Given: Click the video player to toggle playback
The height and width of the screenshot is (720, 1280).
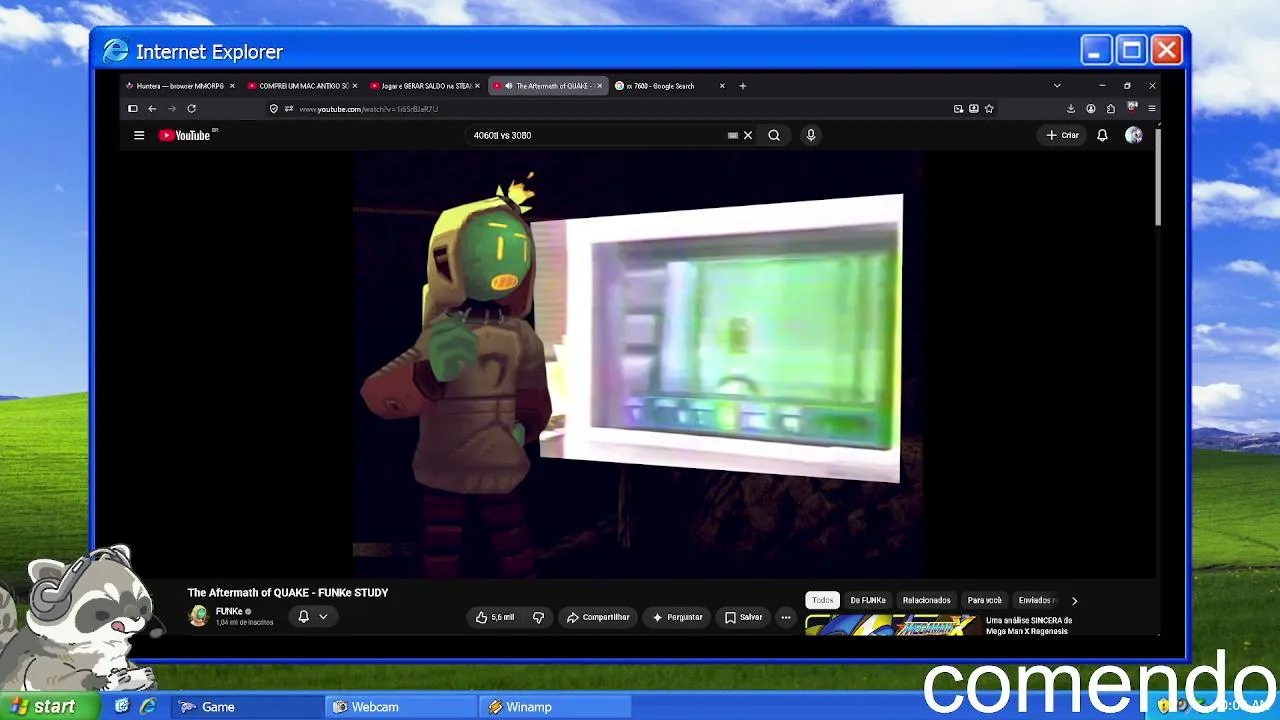Looking at the screenshot, I should (x=636, y=364).
